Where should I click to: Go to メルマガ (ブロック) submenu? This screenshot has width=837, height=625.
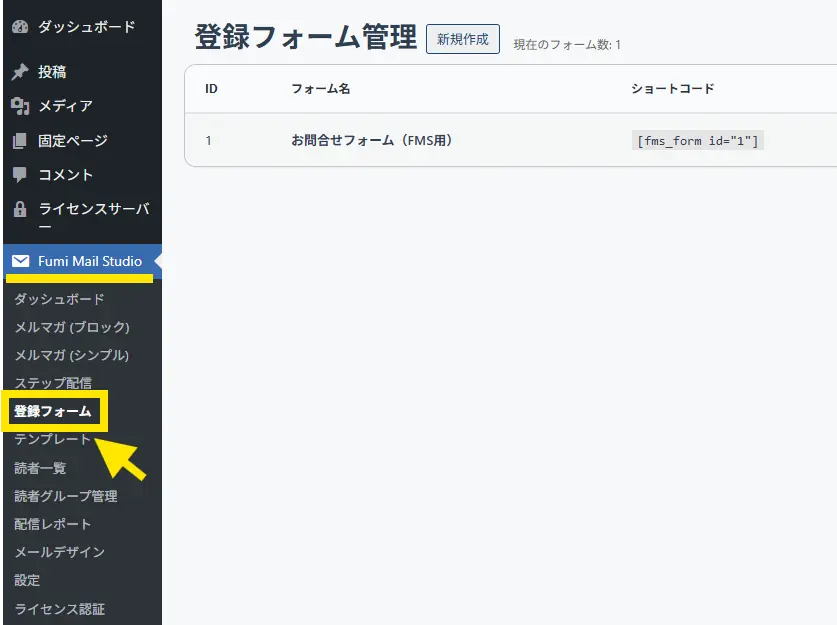[72, 327]
